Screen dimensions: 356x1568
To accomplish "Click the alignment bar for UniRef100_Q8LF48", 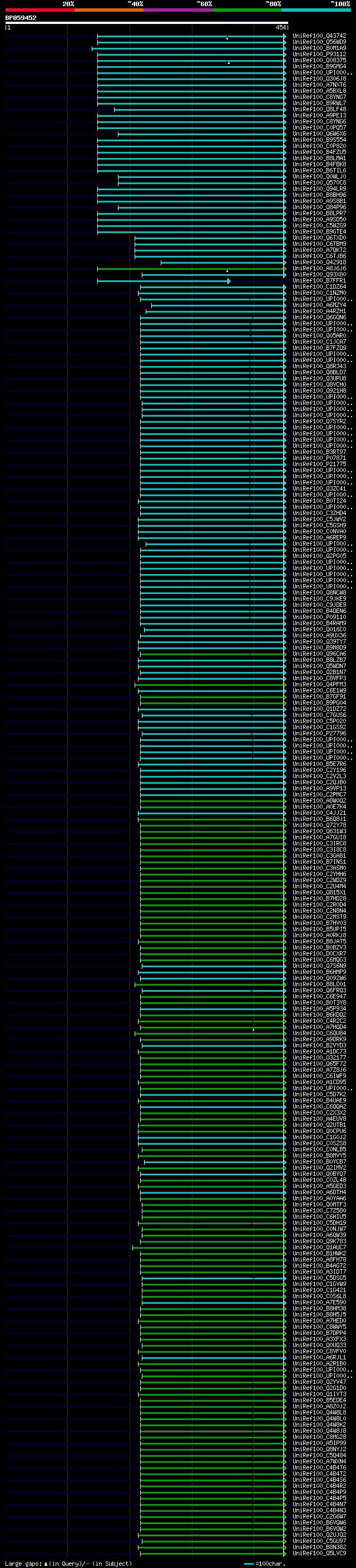I will pos(200,110).
